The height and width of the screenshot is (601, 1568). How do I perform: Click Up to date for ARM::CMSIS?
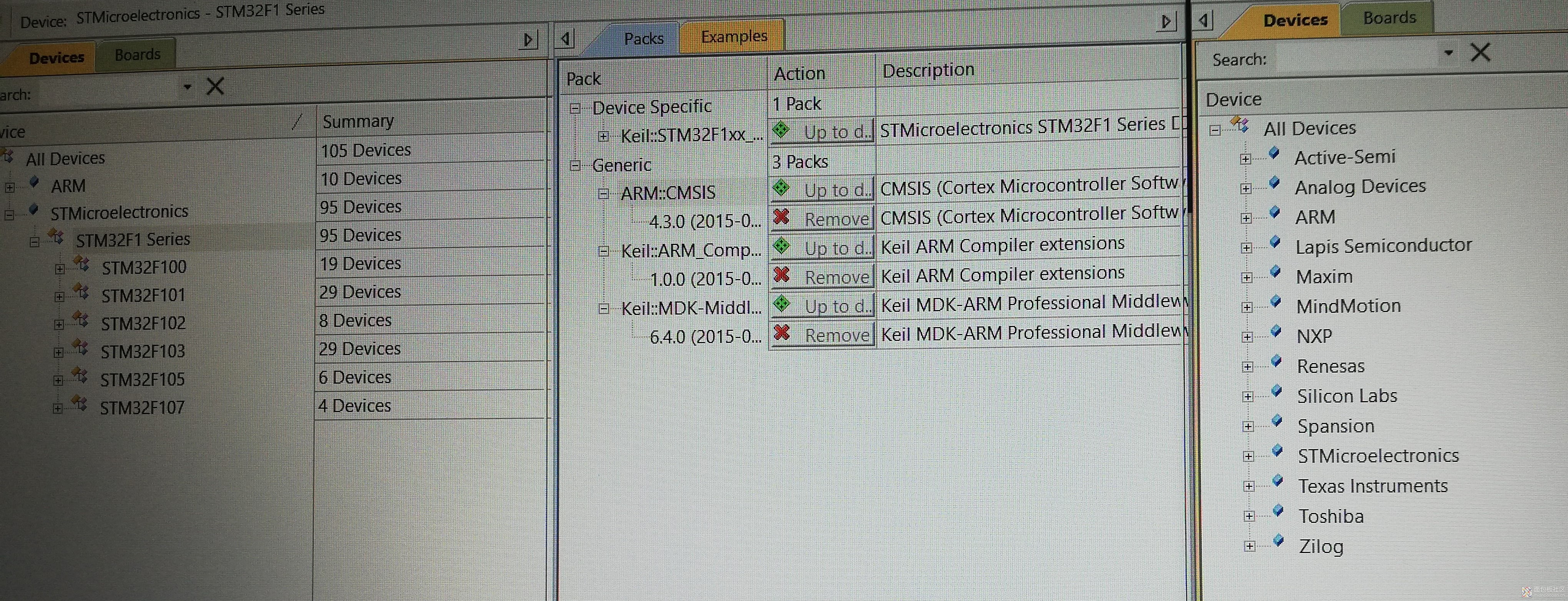tap(822, 189)
